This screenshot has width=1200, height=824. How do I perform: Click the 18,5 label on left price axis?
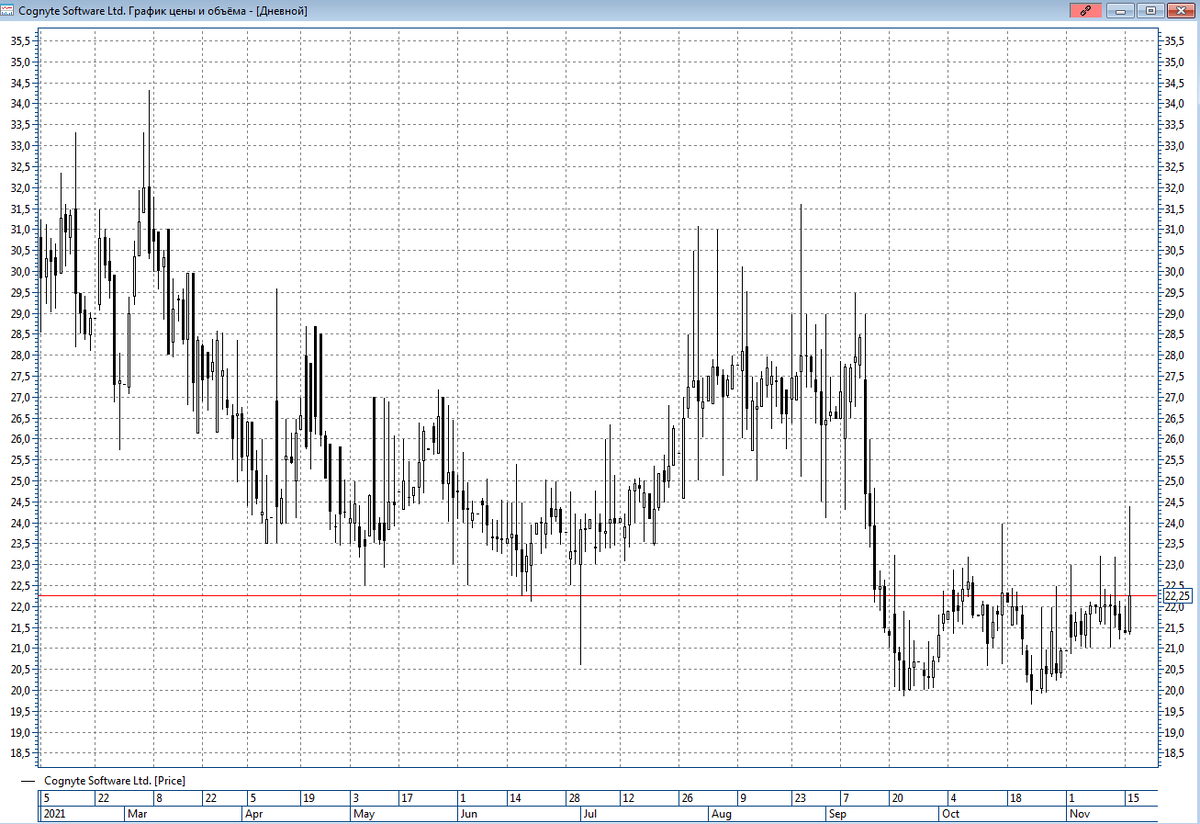pos(20,753)
